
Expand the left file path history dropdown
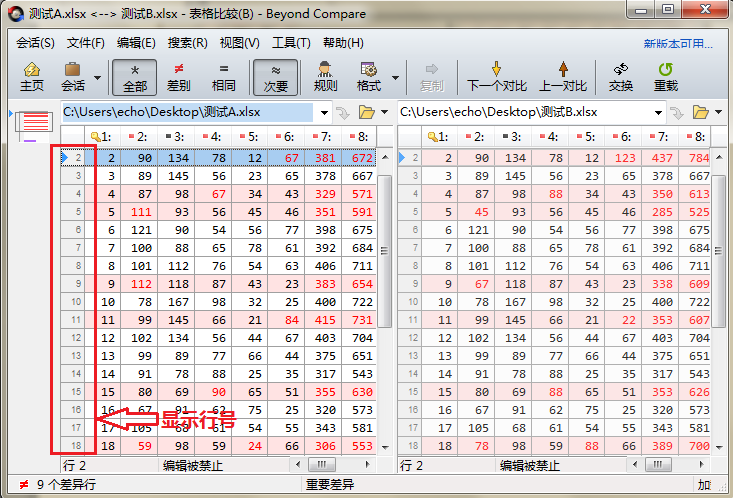point(324,113)
